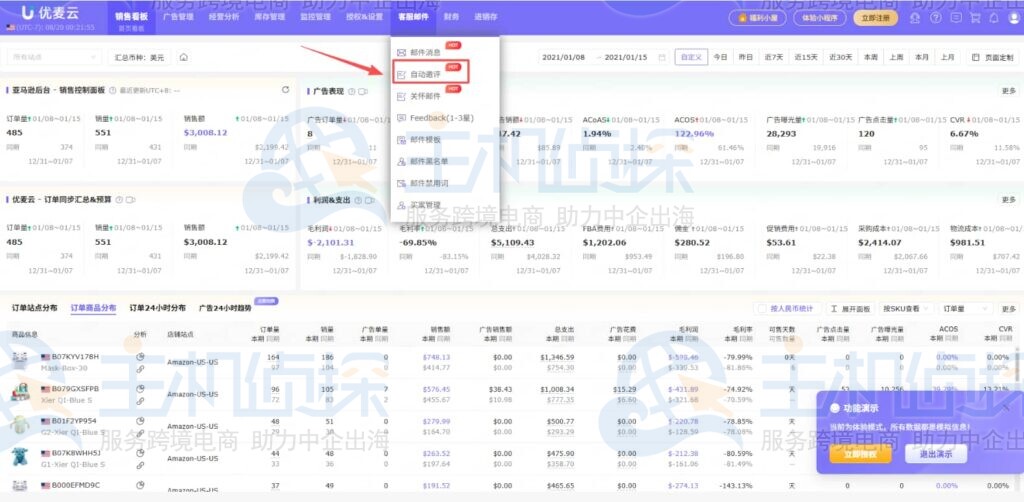Select 自动邀评 from the dropdown menu

click(425, 74)
